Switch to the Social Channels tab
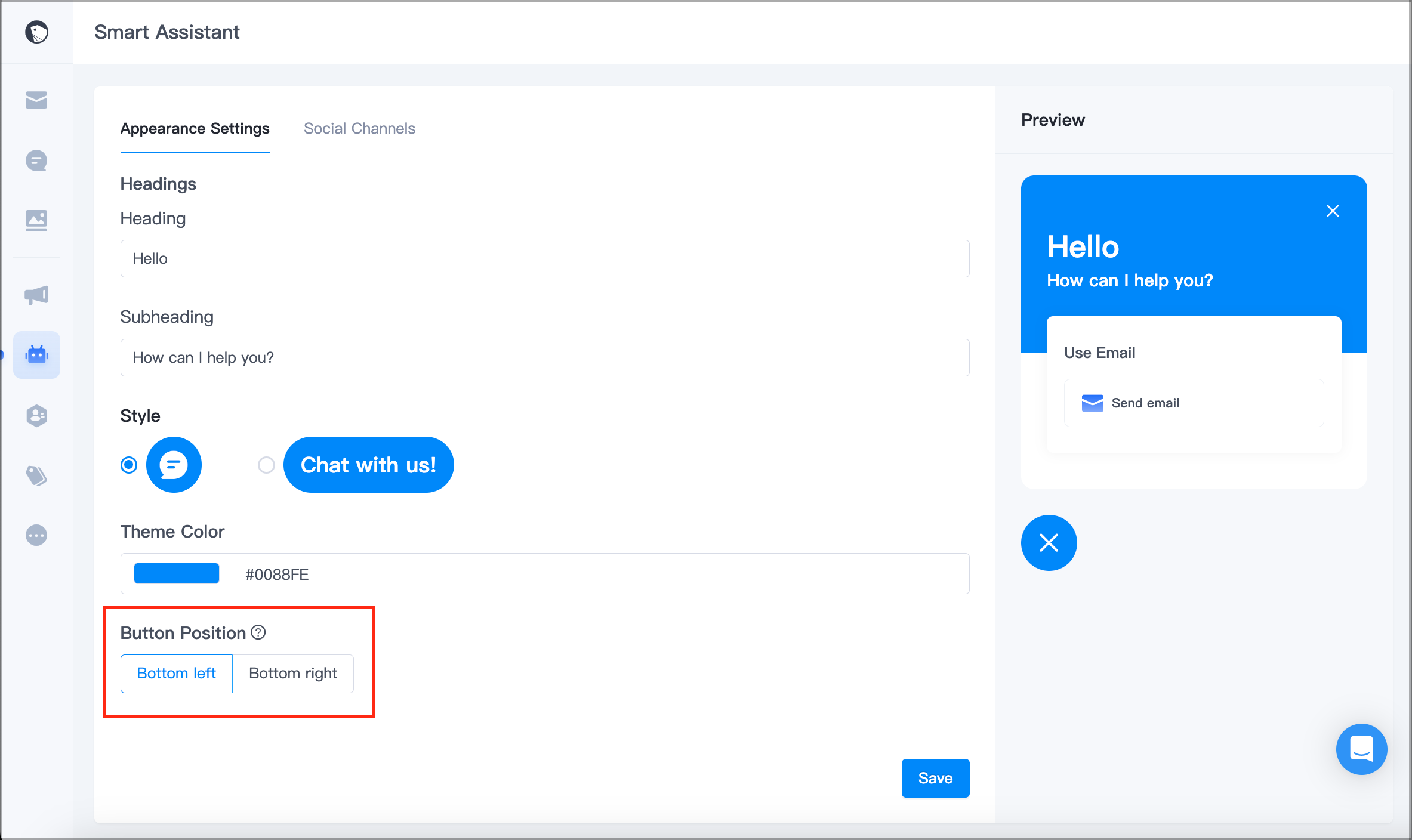 click(359, 128)
